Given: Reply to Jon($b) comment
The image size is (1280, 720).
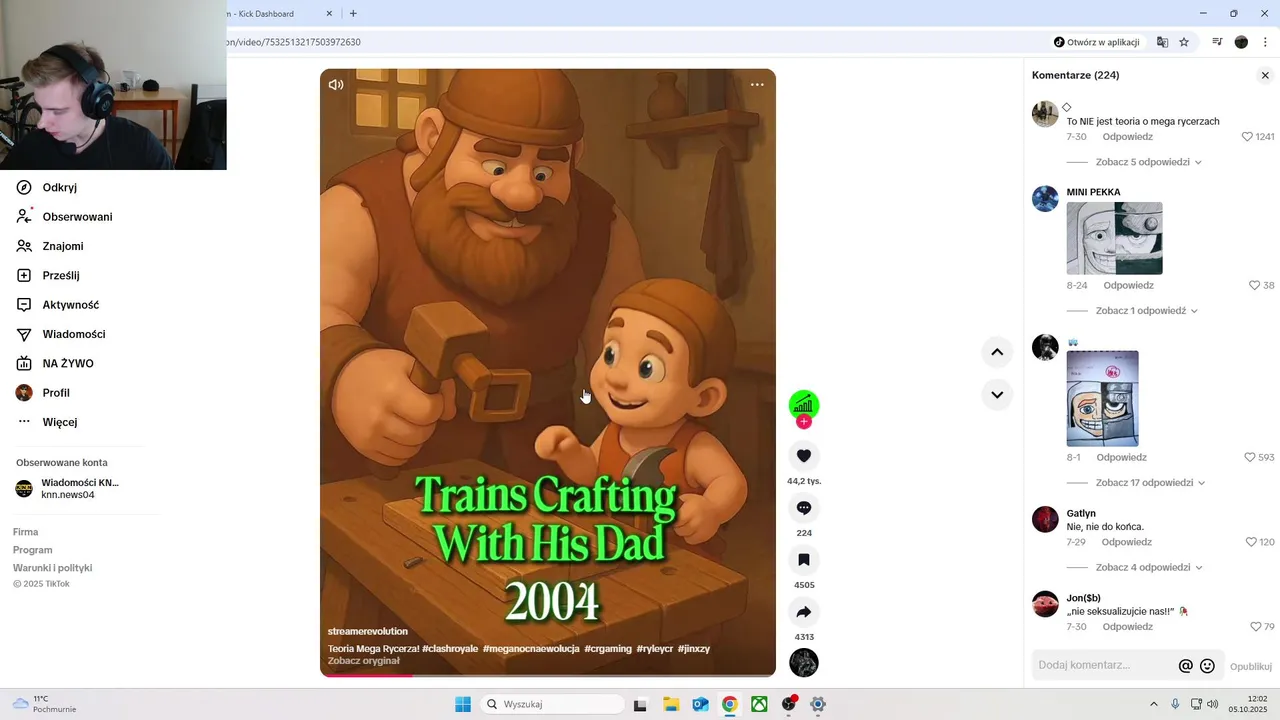Looking at the screenshot, I should (x=1127, y=627).
